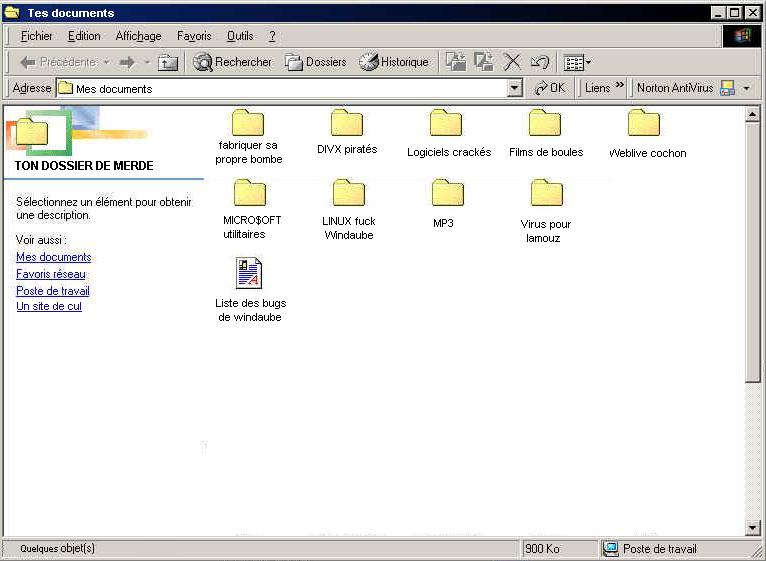Click the Undo icon

(x=540, y=62)
